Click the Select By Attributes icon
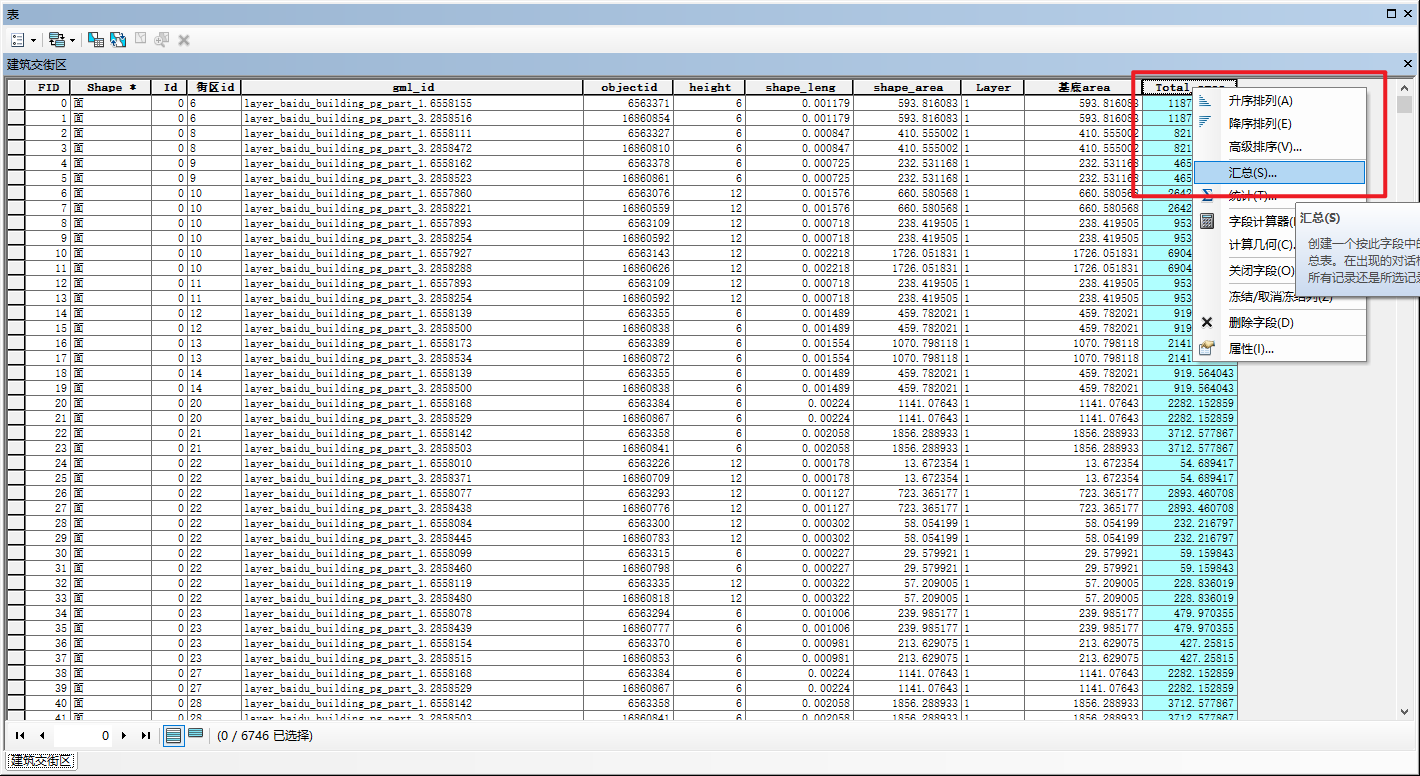This screenshot has height=776, width=1420. point(96,40)
